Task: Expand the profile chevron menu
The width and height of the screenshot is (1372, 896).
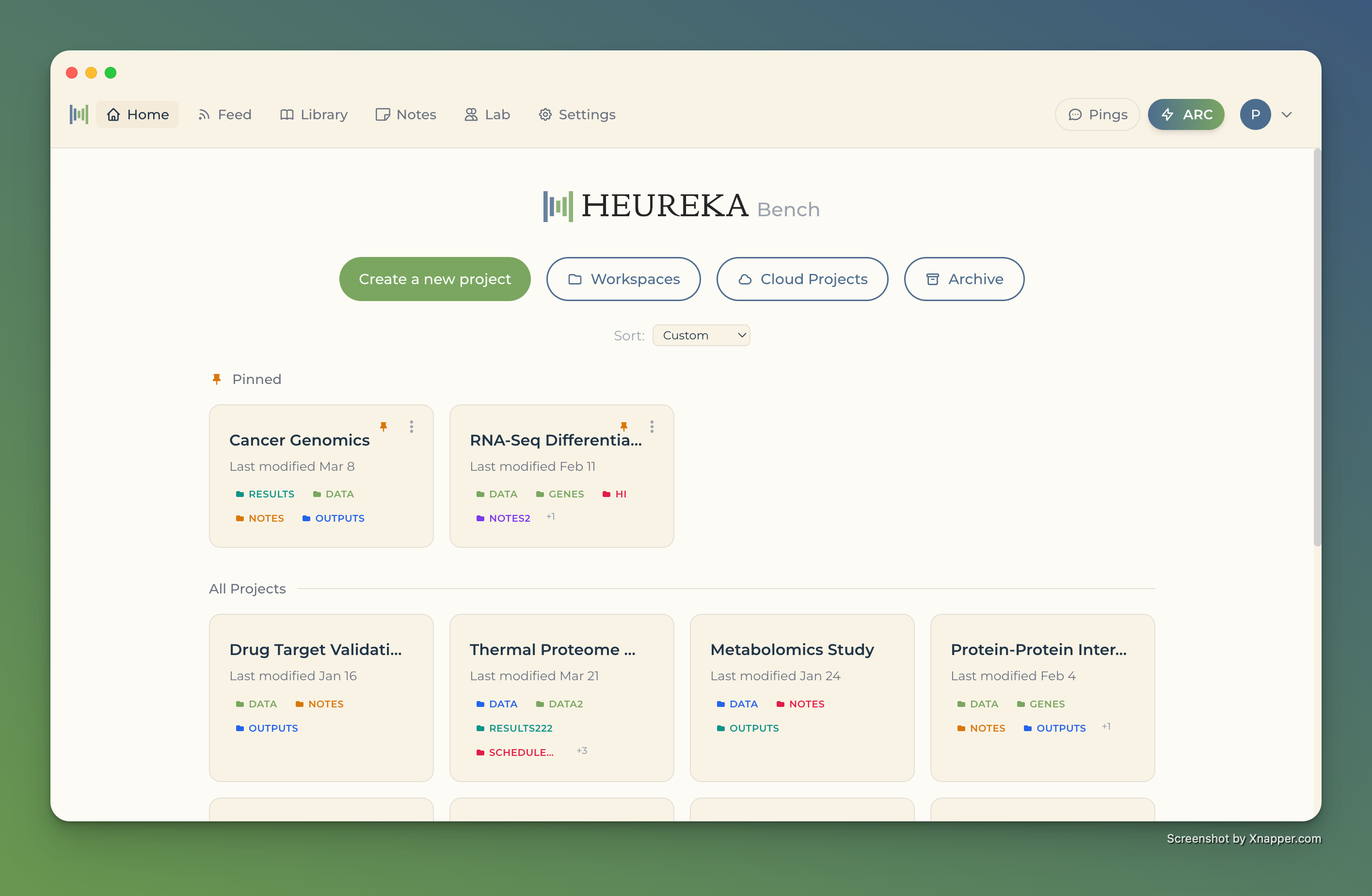Action: point(1287,114)
